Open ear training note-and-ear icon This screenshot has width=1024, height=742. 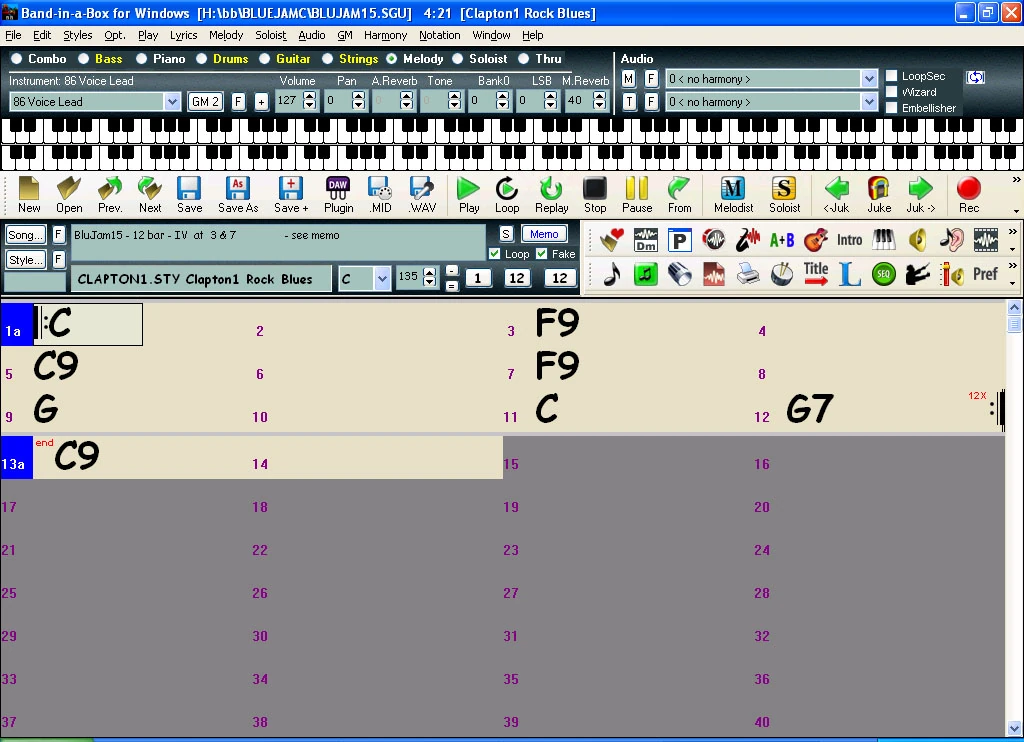[x=952, y=240]
